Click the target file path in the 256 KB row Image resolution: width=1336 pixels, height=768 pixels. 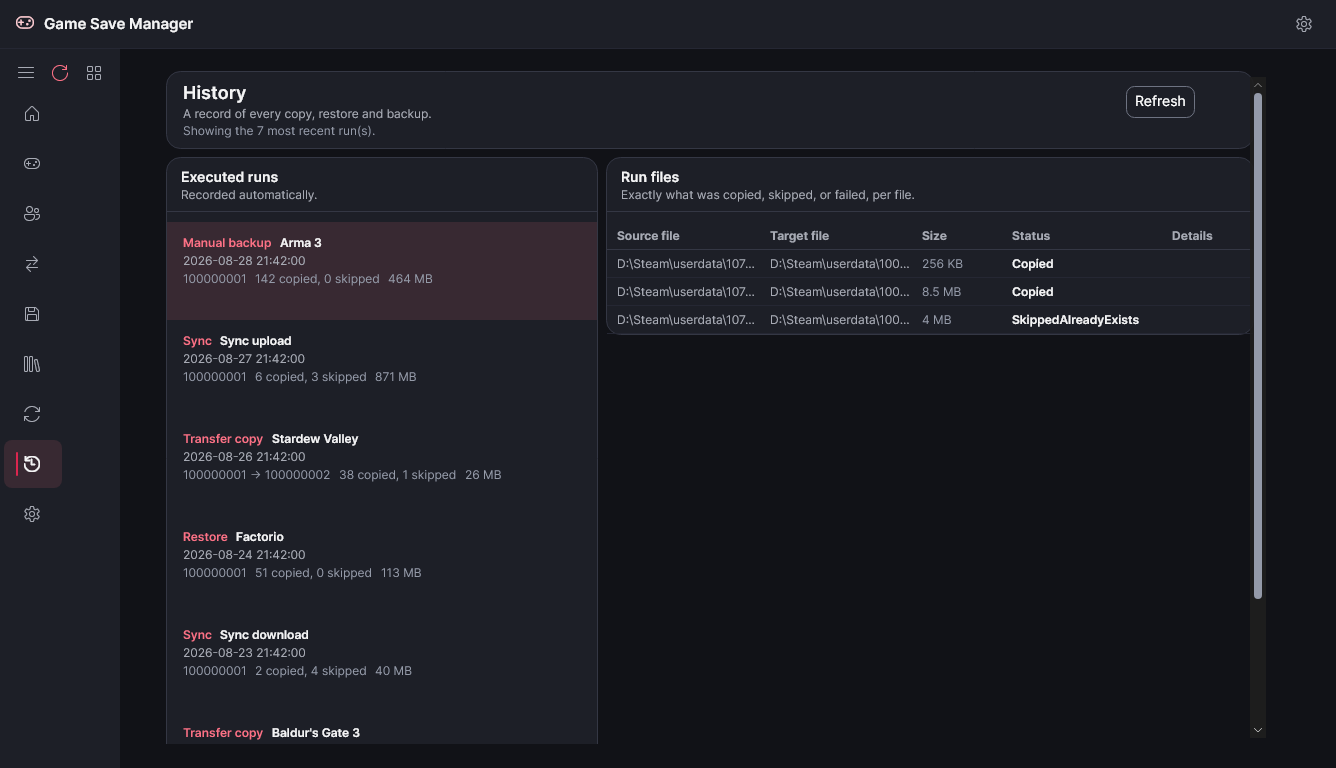tap(840, 264)
